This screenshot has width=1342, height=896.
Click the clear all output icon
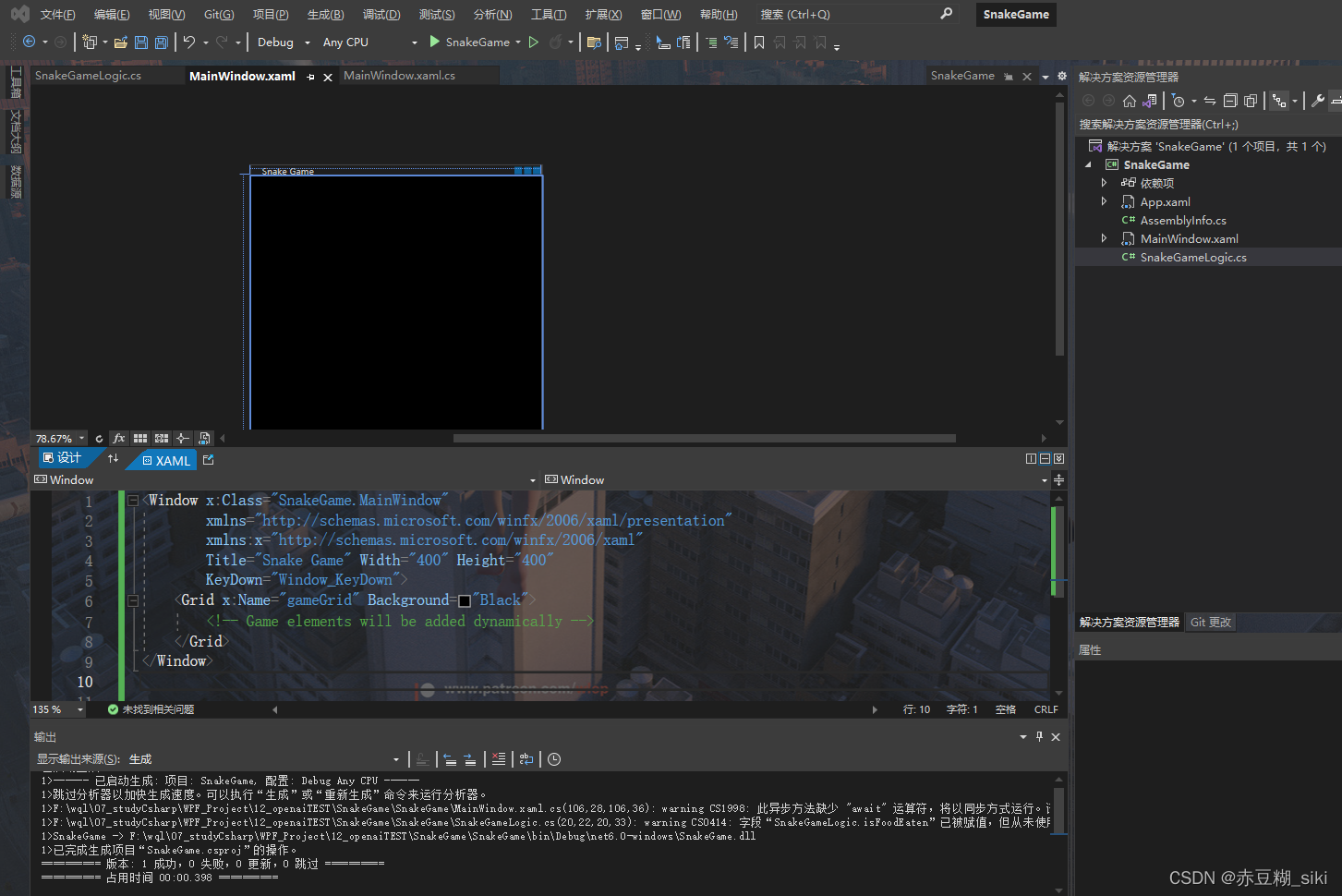(499, 759)
